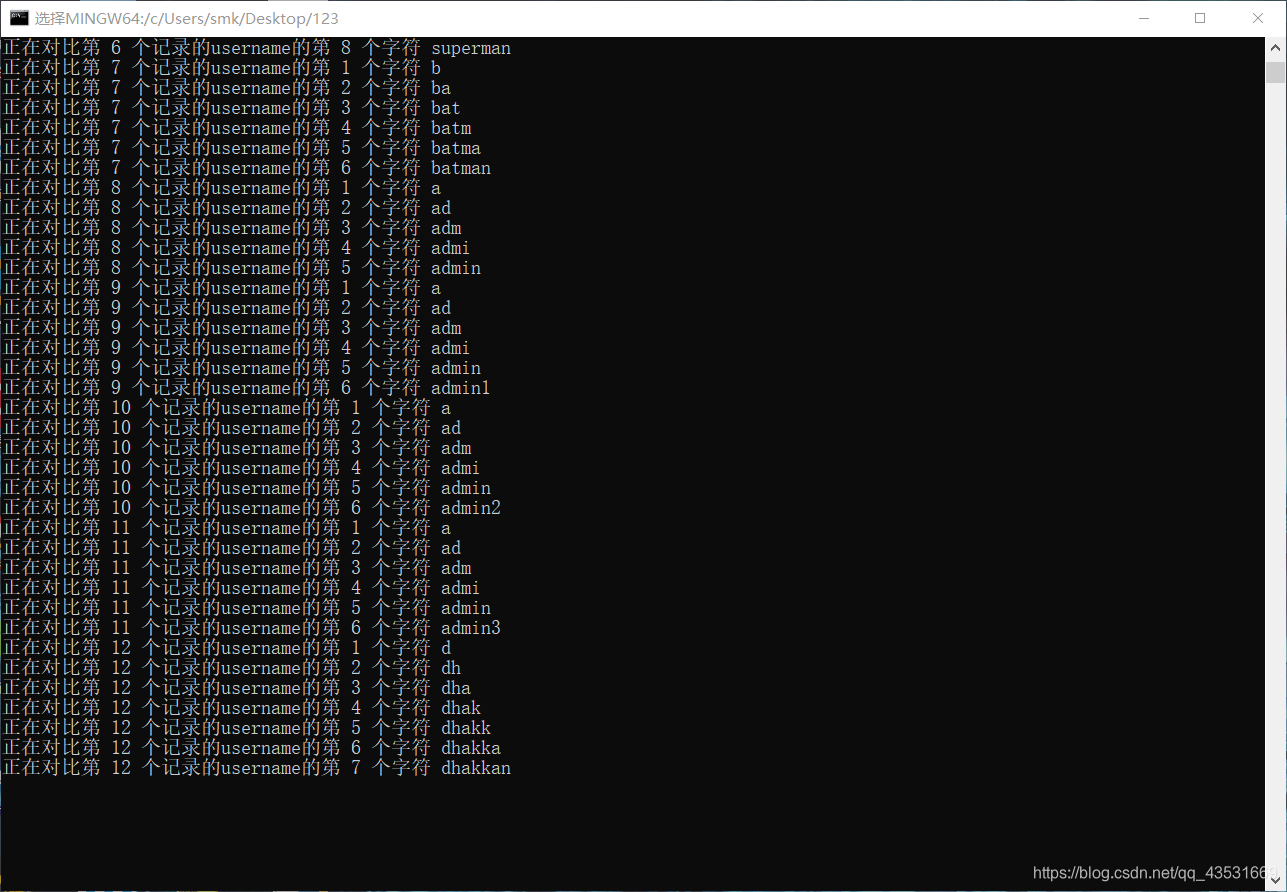1287x892 pixels.
Task: Click the line ending with 'admin3'
Action: [x=251, y=628]
